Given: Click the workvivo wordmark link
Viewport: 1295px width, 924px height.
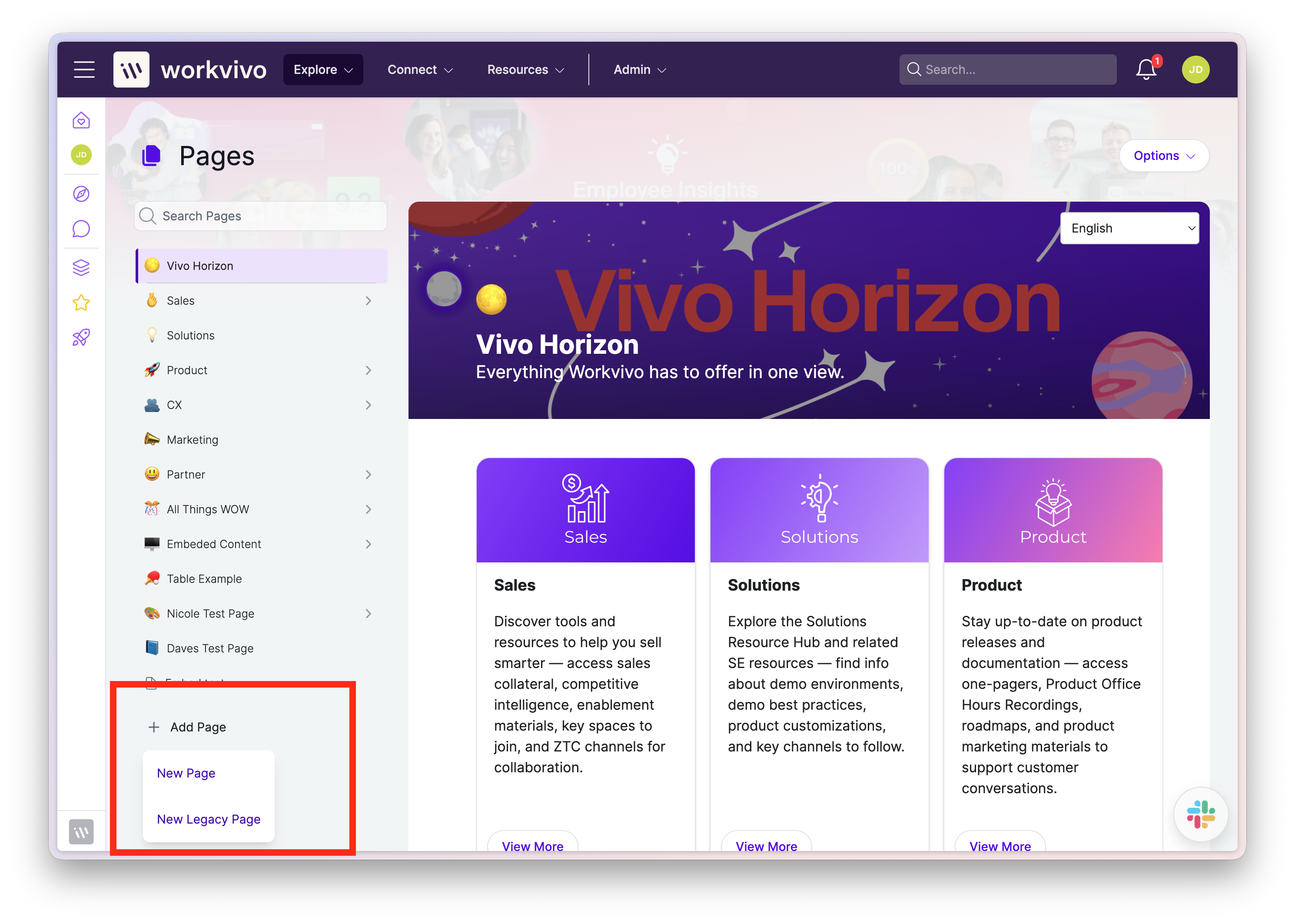Looking at the screenshot, I should (214, 70).
